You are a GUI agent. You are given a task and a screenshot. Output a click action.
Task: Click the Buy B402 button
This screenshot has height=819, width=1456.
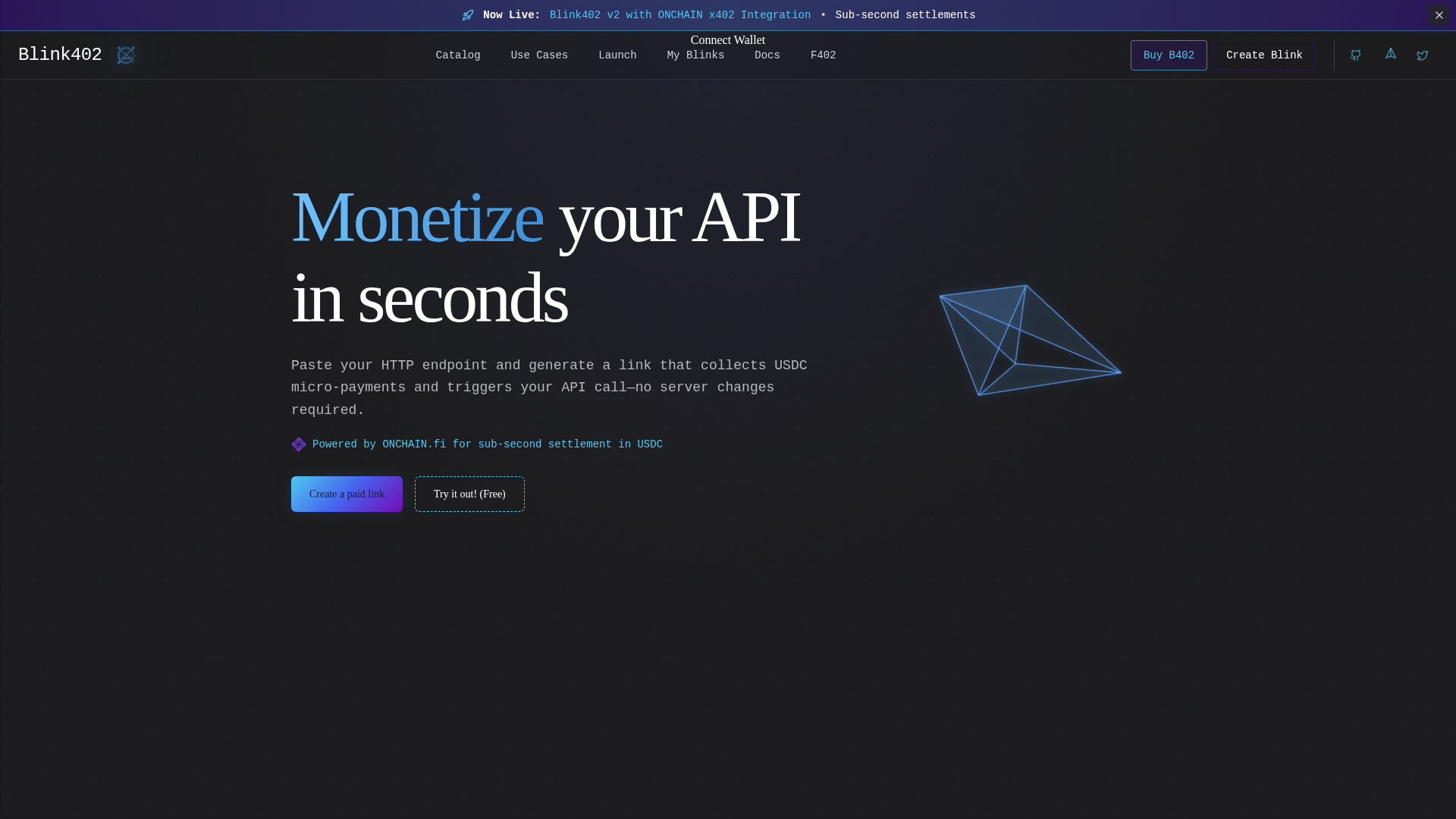click(x=1169, y=55)
